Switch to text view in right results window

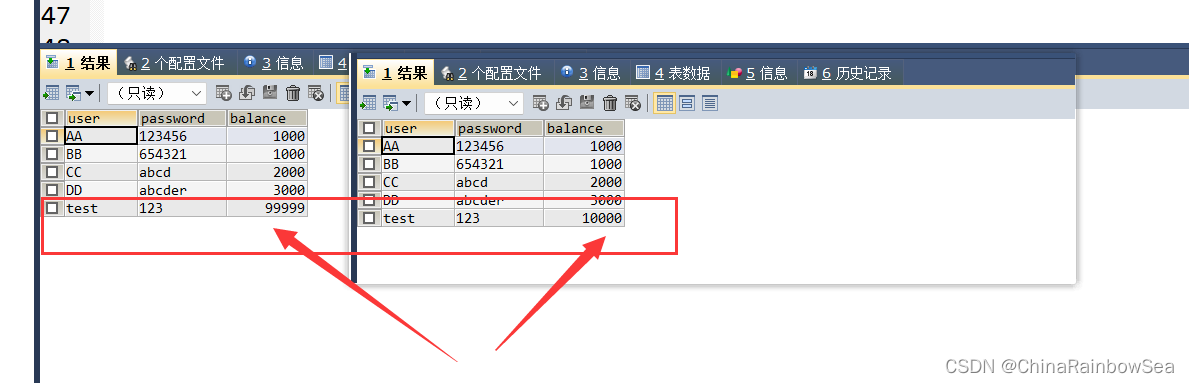point(710,102)
